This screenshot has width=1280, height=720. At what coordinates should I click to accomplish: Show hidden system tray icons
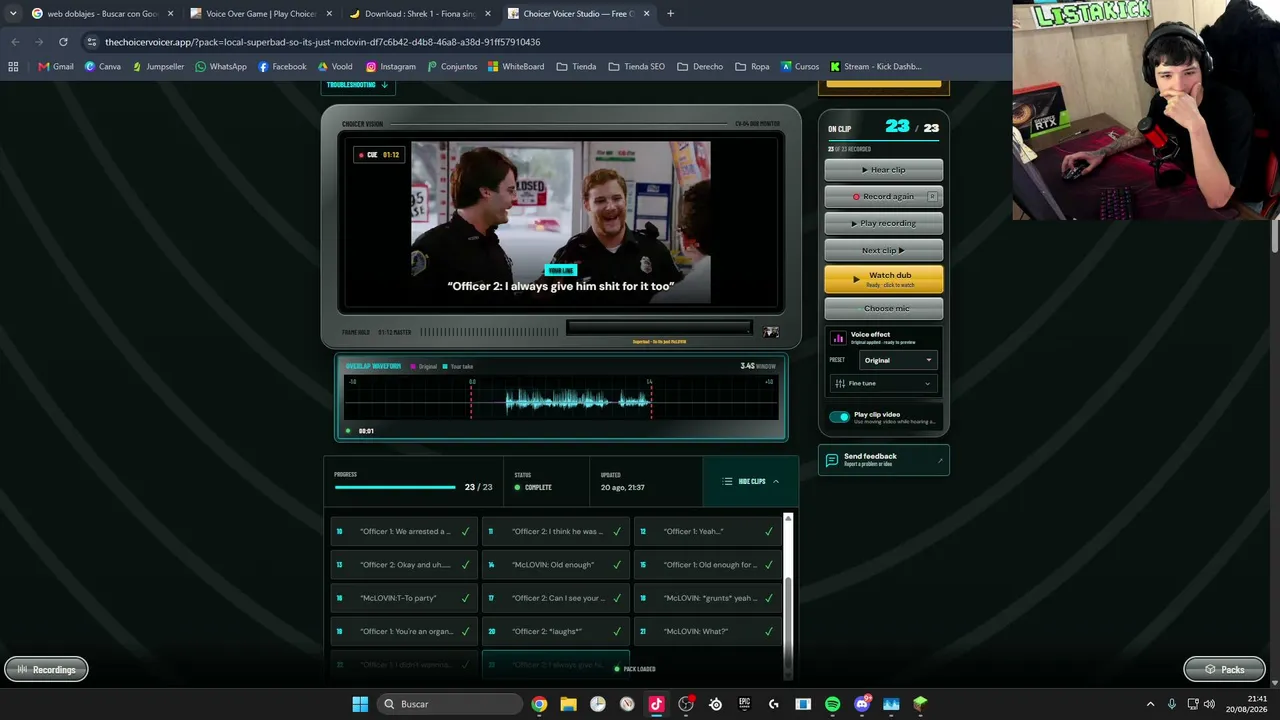[1150, 704]
